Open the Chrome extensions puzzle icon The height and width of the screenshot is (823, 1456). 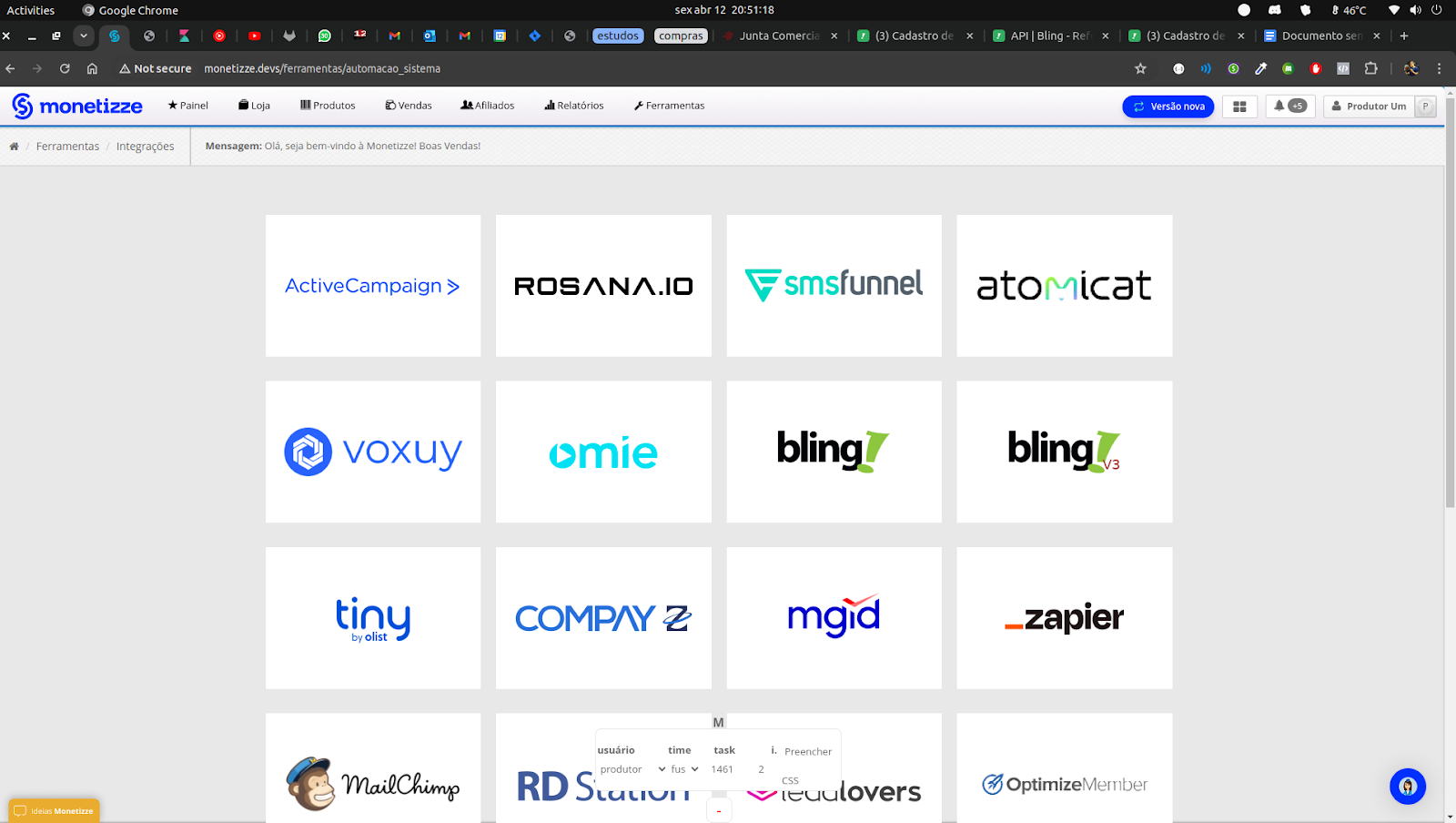(1371, 68)
